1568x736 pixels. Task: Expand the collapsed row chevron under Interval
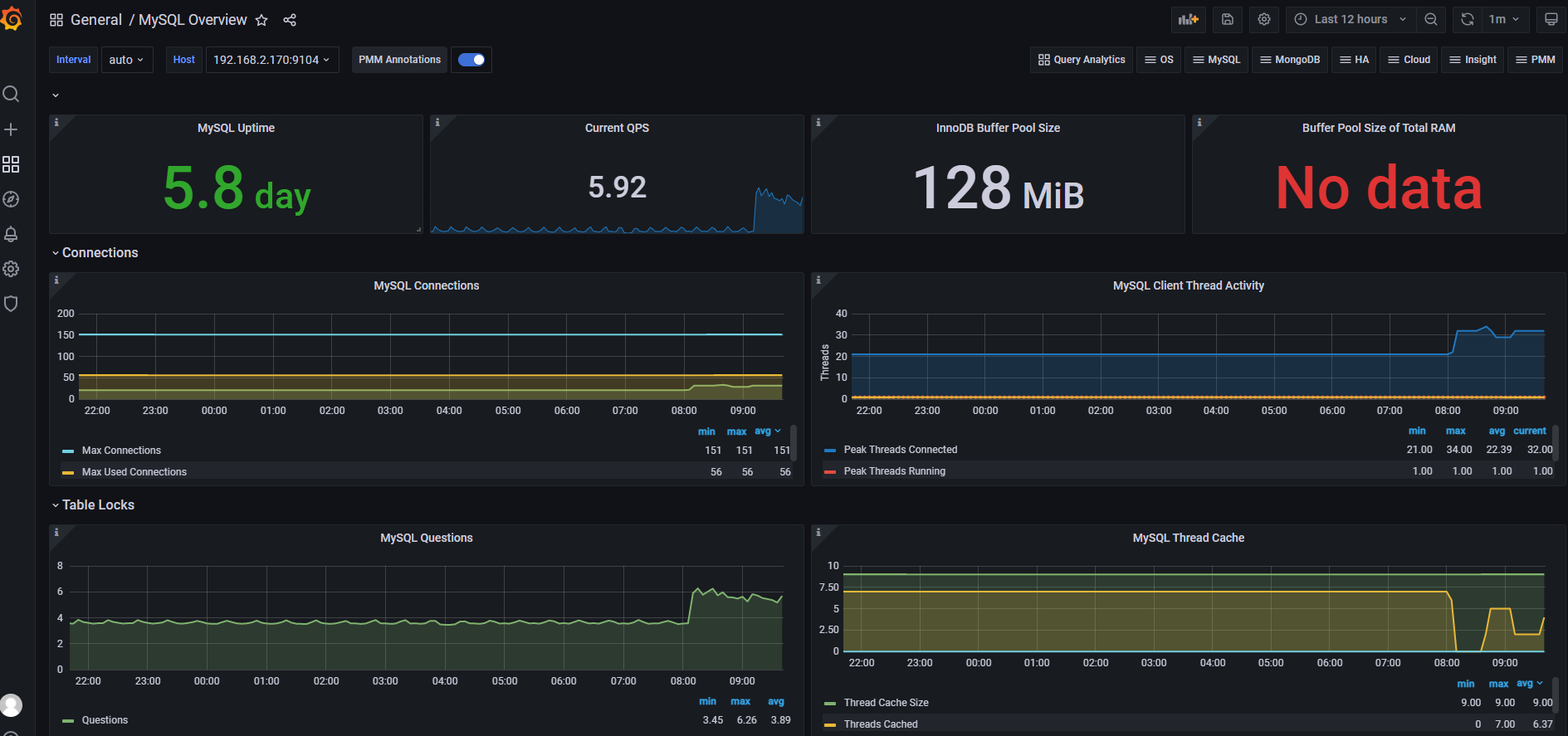(56, 95)
